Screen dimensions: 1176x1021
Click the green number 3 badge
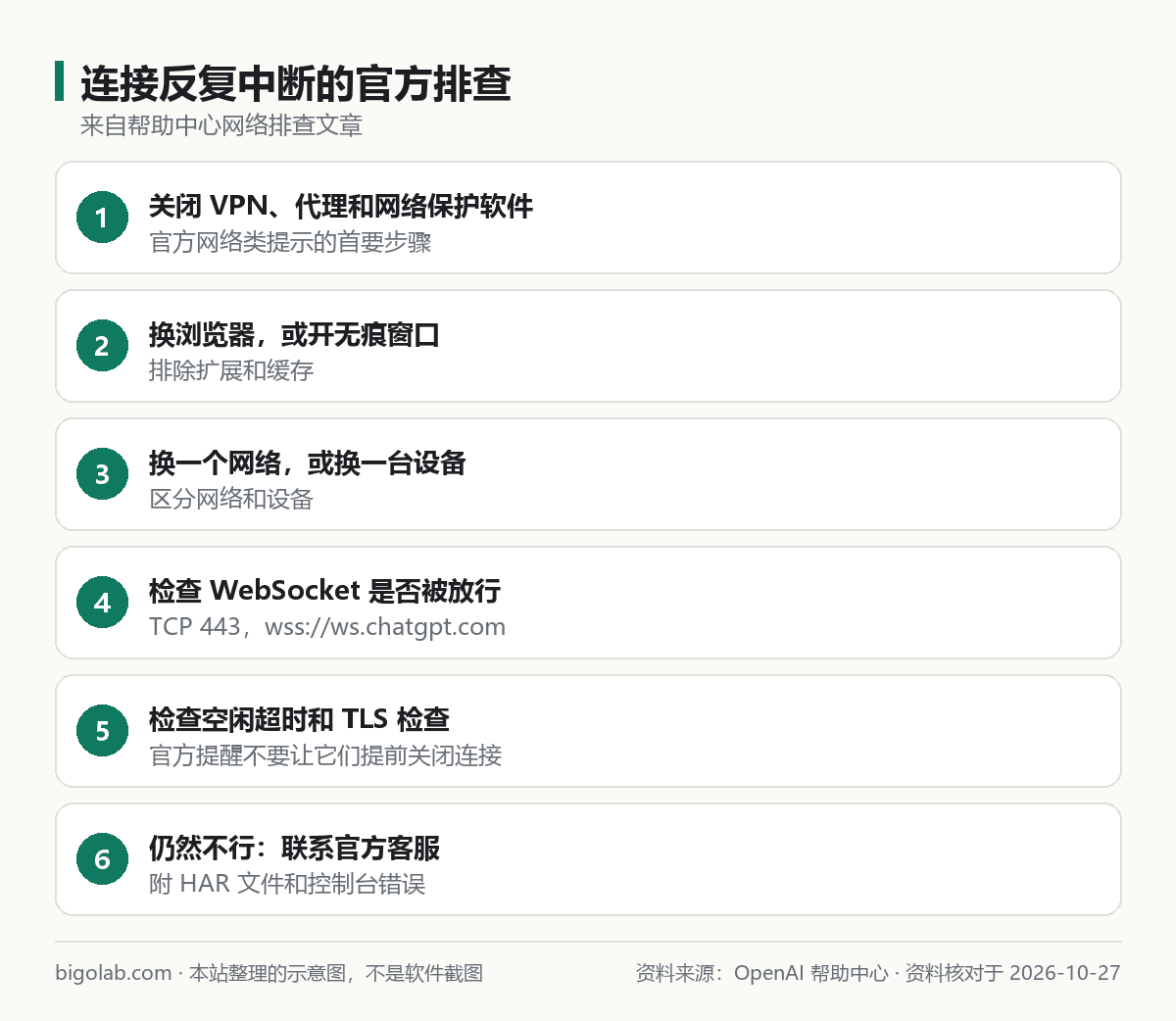[102, 474]
